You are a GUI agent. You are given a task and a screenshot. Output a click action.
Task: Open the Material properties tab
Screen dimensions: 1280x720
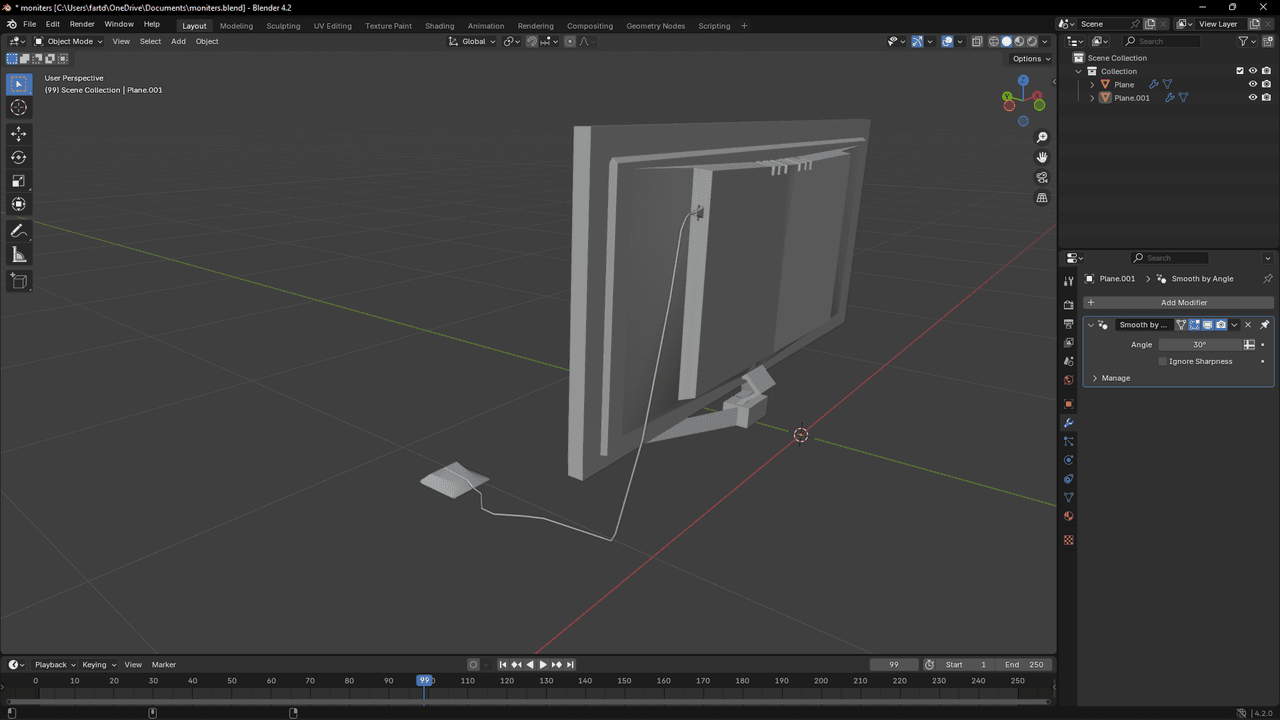tap(1068, 517)
